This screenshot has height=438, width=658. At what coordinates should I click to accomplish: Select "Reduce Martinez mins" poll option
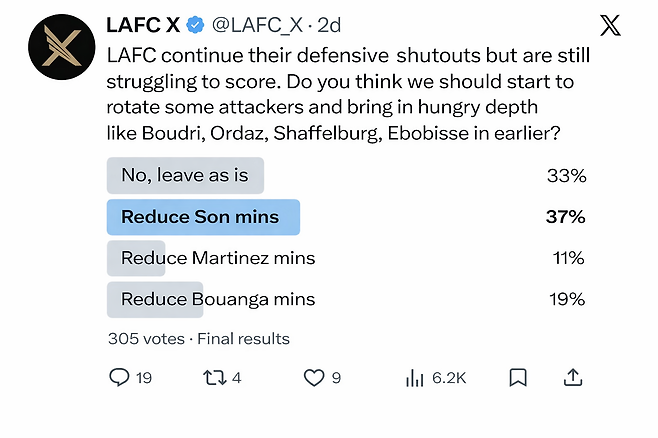218,258
